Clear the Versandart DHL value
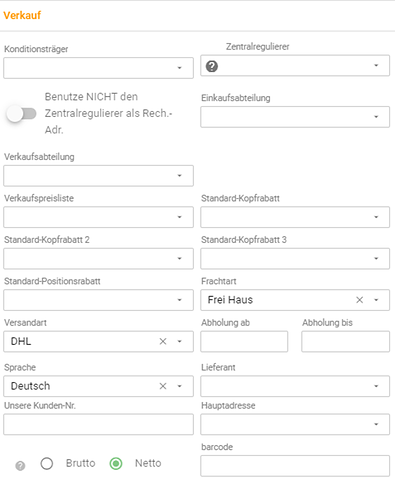395x499 pixels. pos(163,341)
